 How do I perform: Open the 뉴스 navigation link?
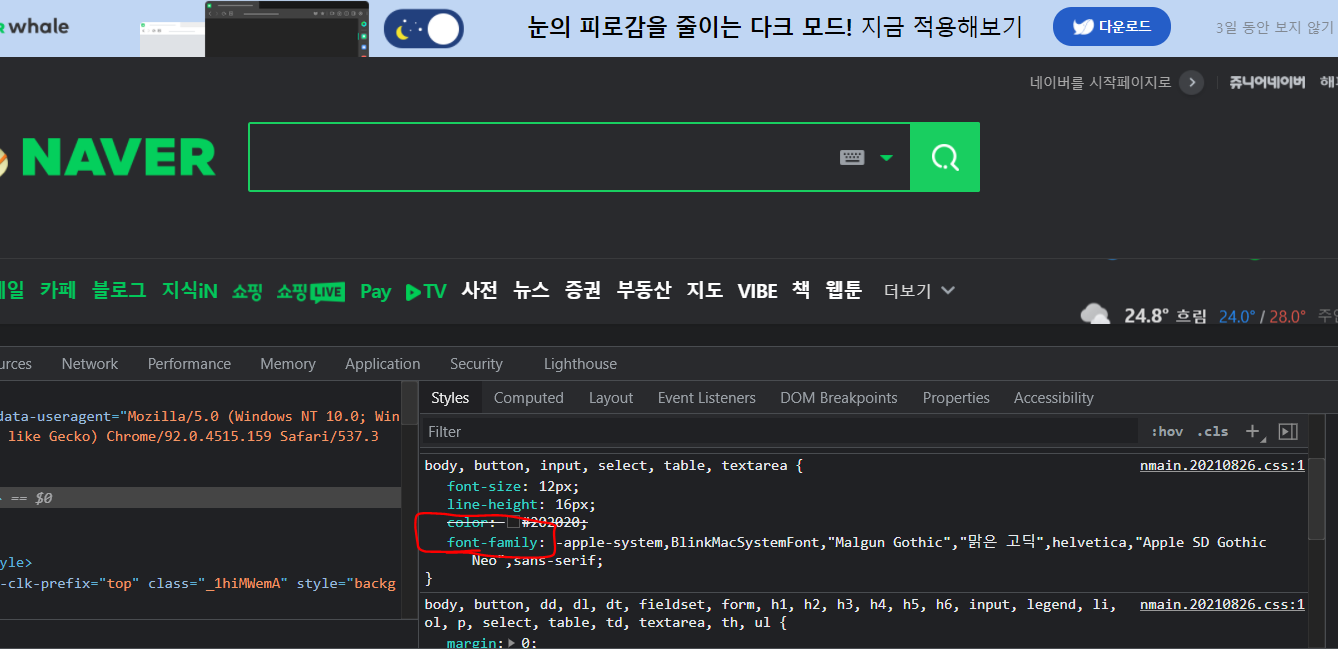pyautogui.click(x=531, y=290)
